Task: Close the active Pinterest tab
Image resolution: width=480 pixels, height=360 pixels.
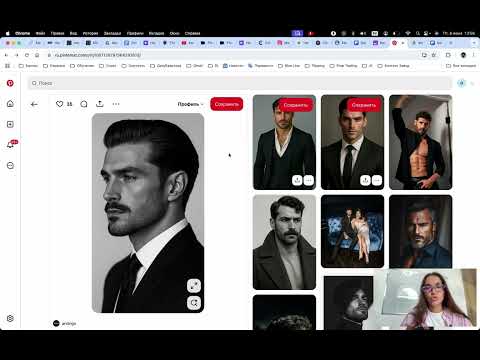Action: tap(403, 43)
